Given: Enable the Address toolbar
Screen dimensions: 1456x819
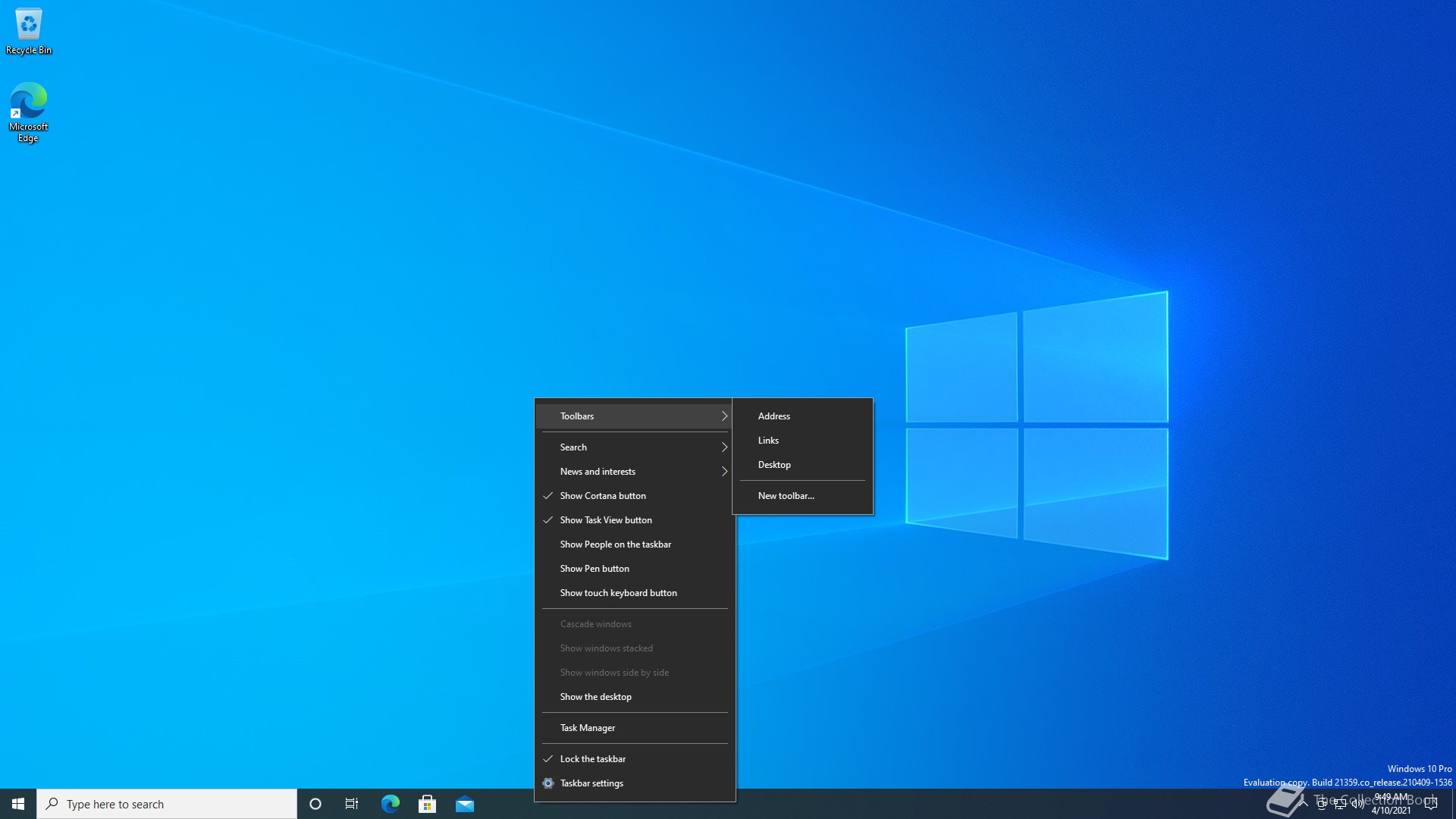Looking at the screenshot, I should pyautogui.click(x=802, y=416).
